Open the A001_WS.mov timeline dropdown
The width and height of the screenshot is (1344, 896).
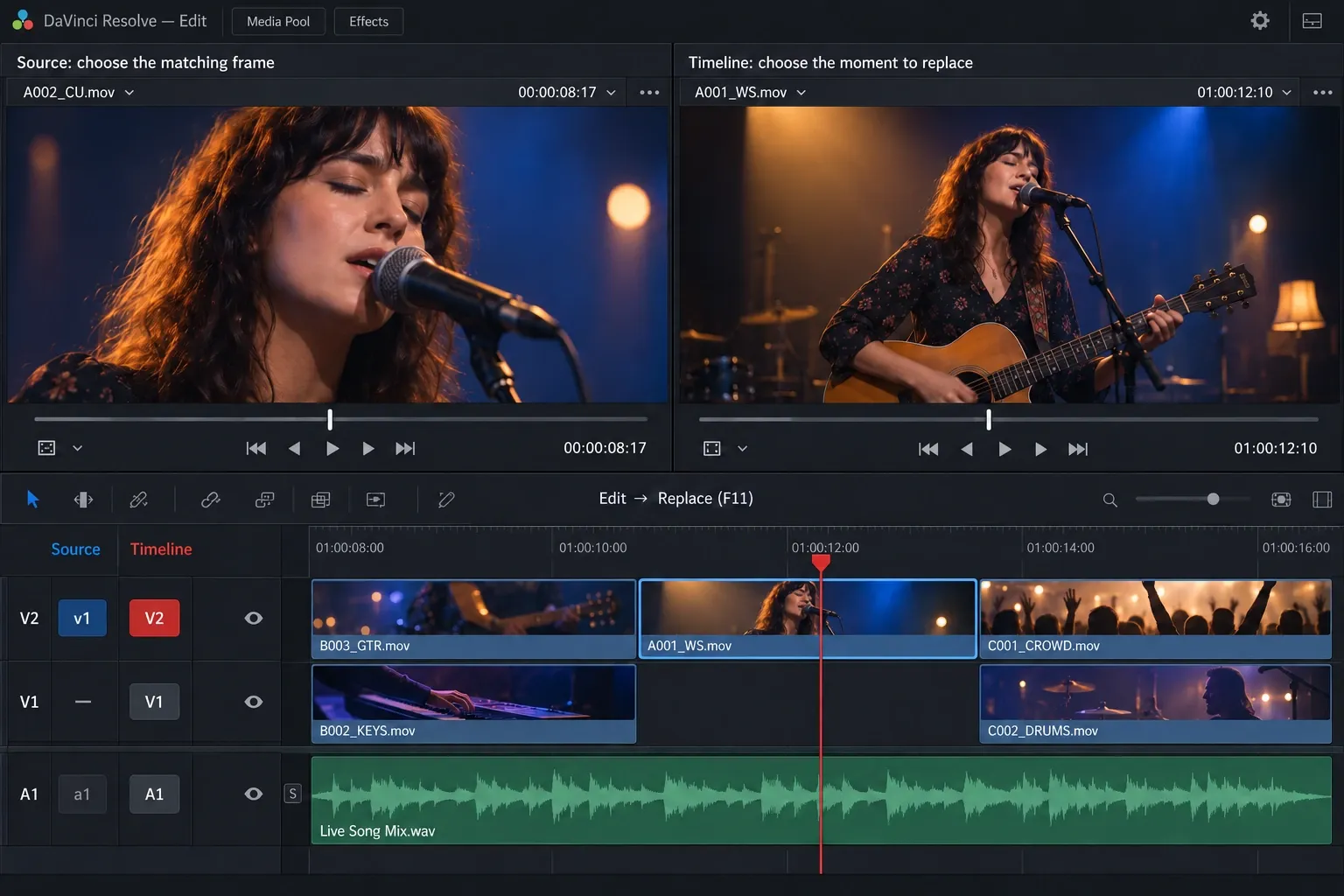click(750, 92)
